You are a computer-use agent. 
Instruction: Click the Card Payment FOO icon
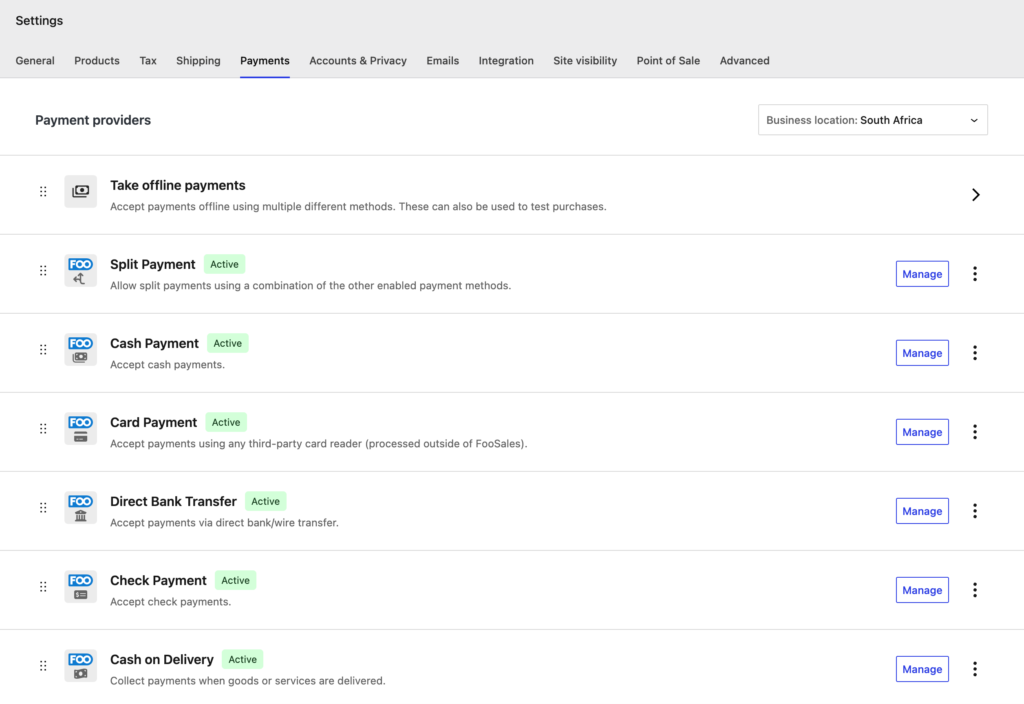[x=80, y=428]
